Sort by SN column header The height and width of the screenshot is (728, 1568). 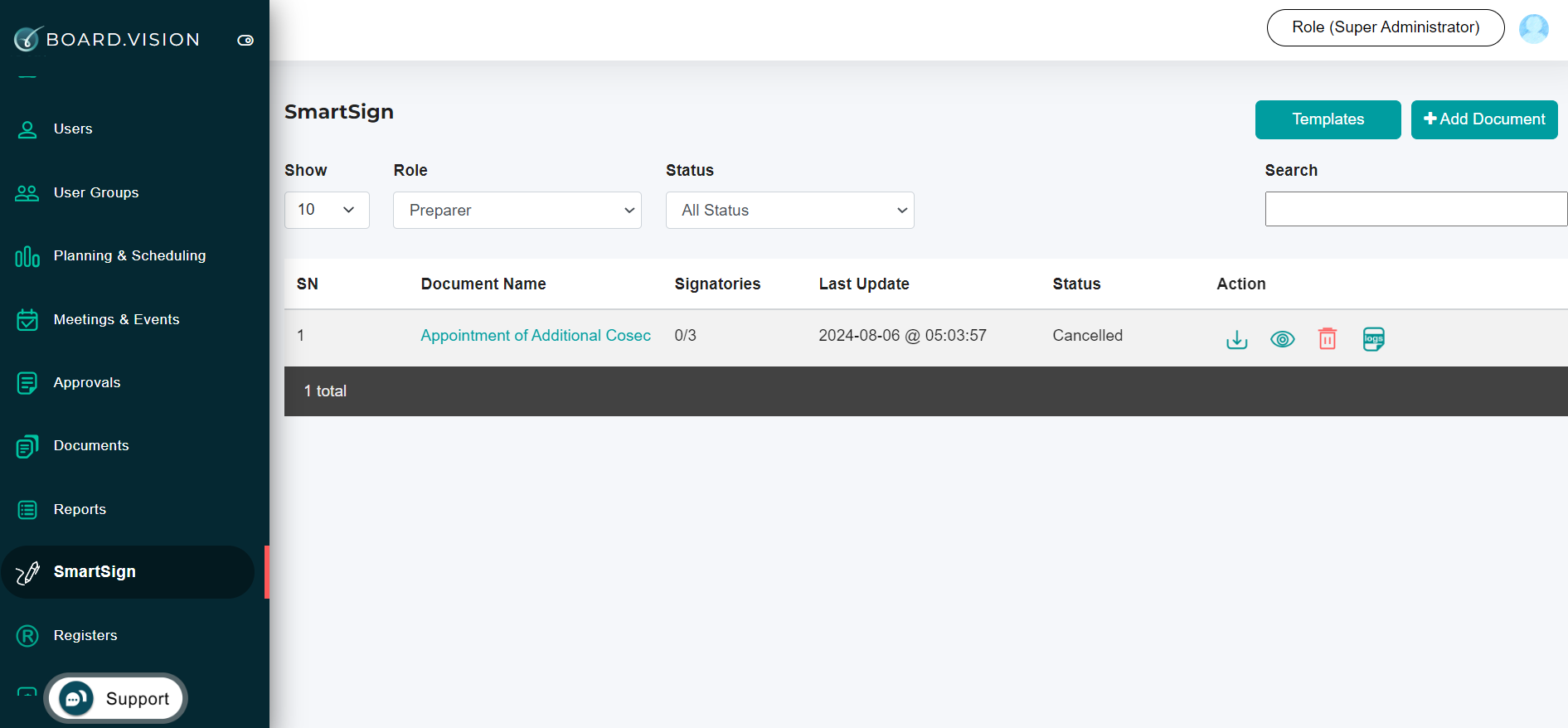click(x=308, y=284)
